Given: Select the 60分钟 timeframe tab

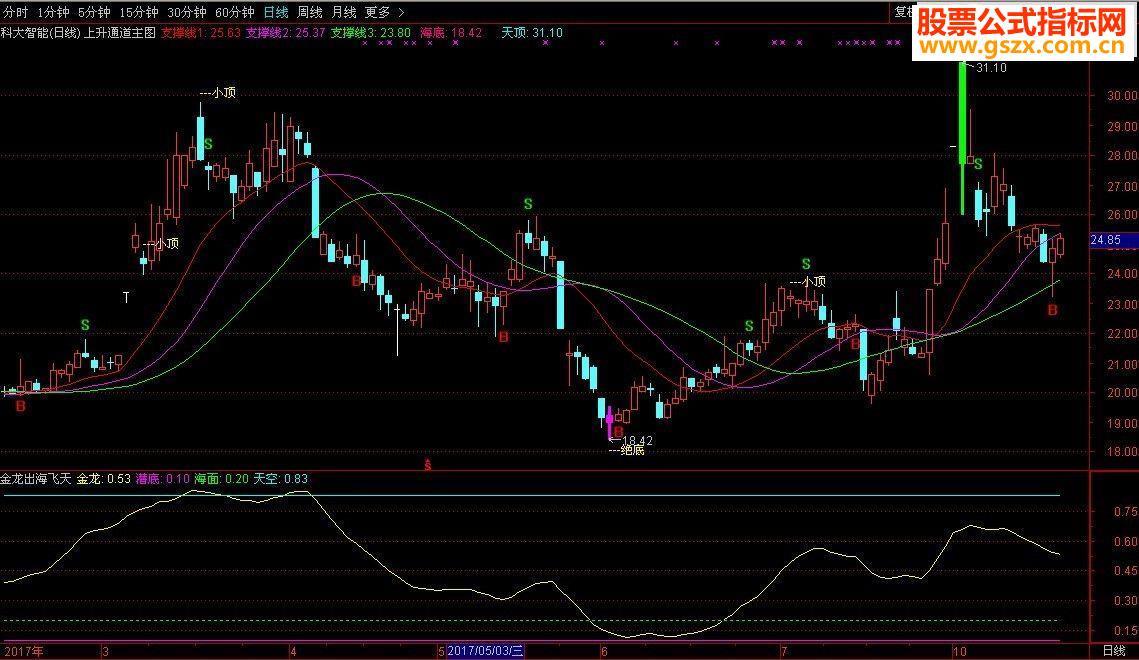Looking at the screenshot, I should pyautogui.click(x=235, y=12).
